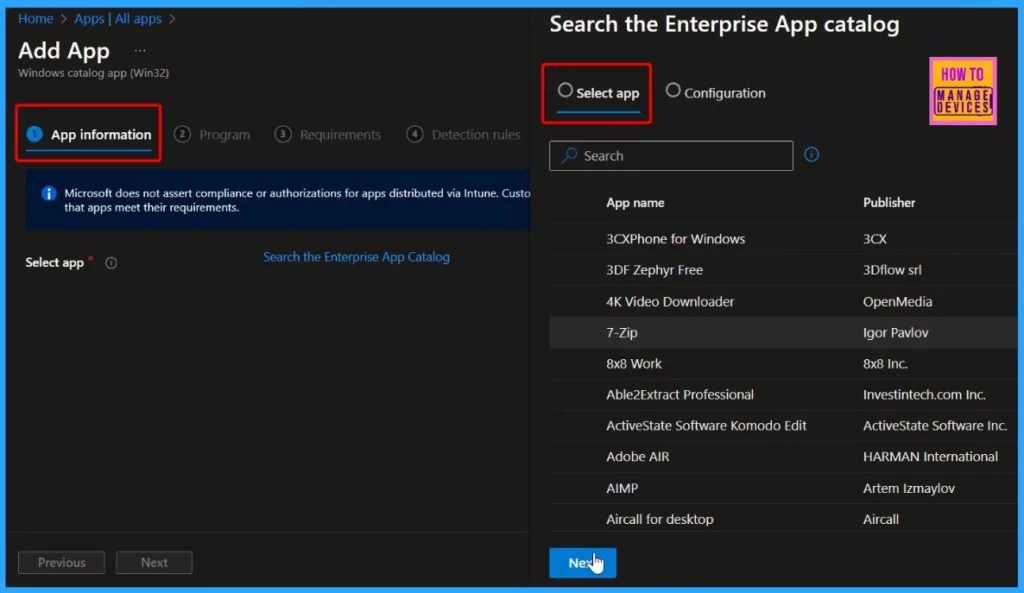Click publisher OpenMedia cell
Image resolution: width=1024 pixels, height=593 pixels.
pyautogui.click(x=897, y=301)
